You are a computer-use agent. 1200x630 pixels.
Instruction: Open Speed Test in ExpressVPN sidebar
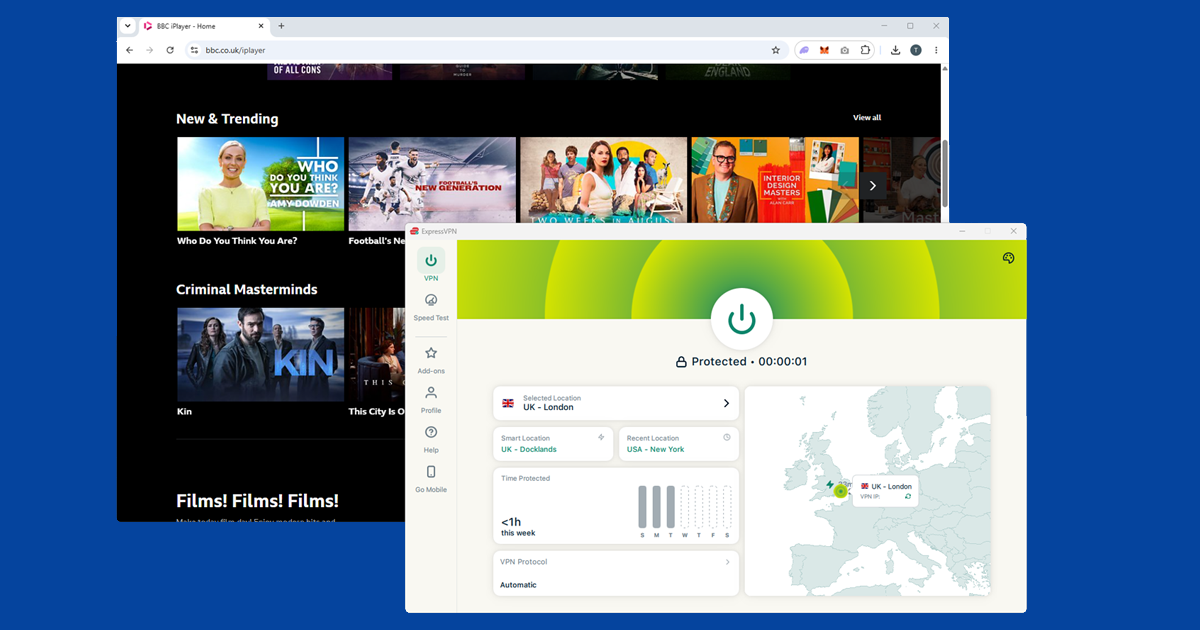(431, 308)
